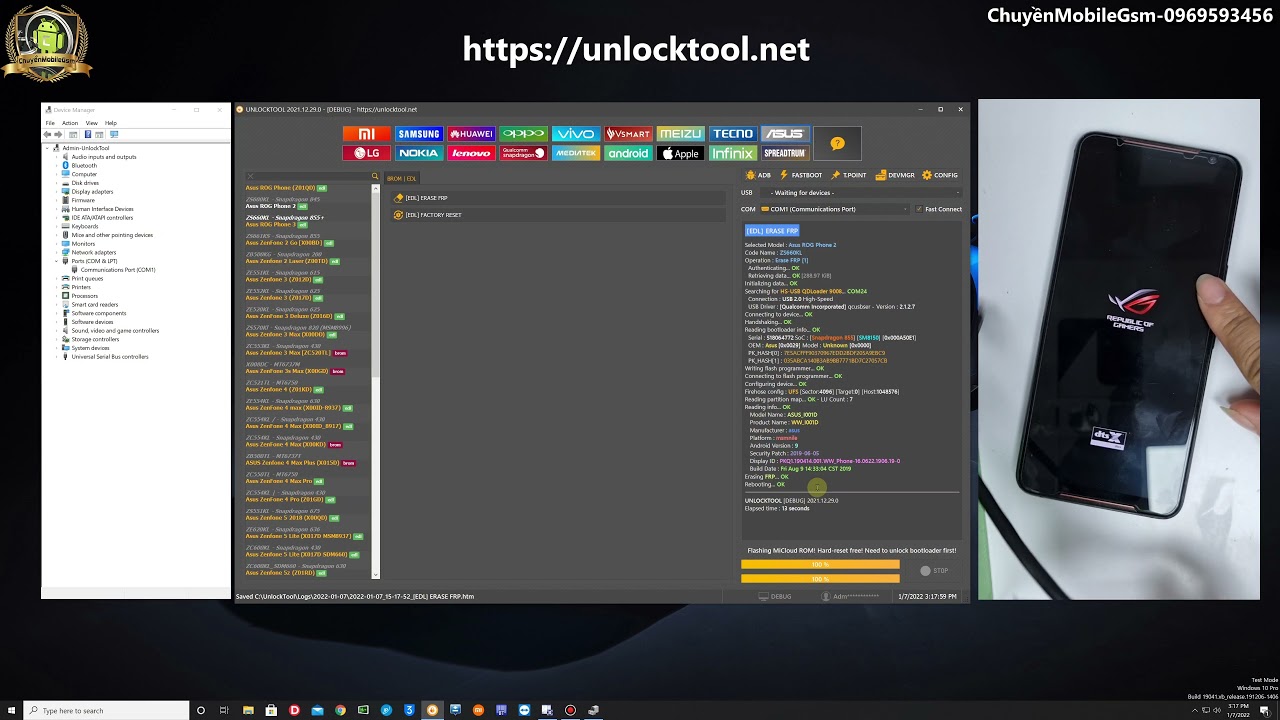Select the Tecno brand icon
The height and width of the screenshot is (720, 1280).
732,134
